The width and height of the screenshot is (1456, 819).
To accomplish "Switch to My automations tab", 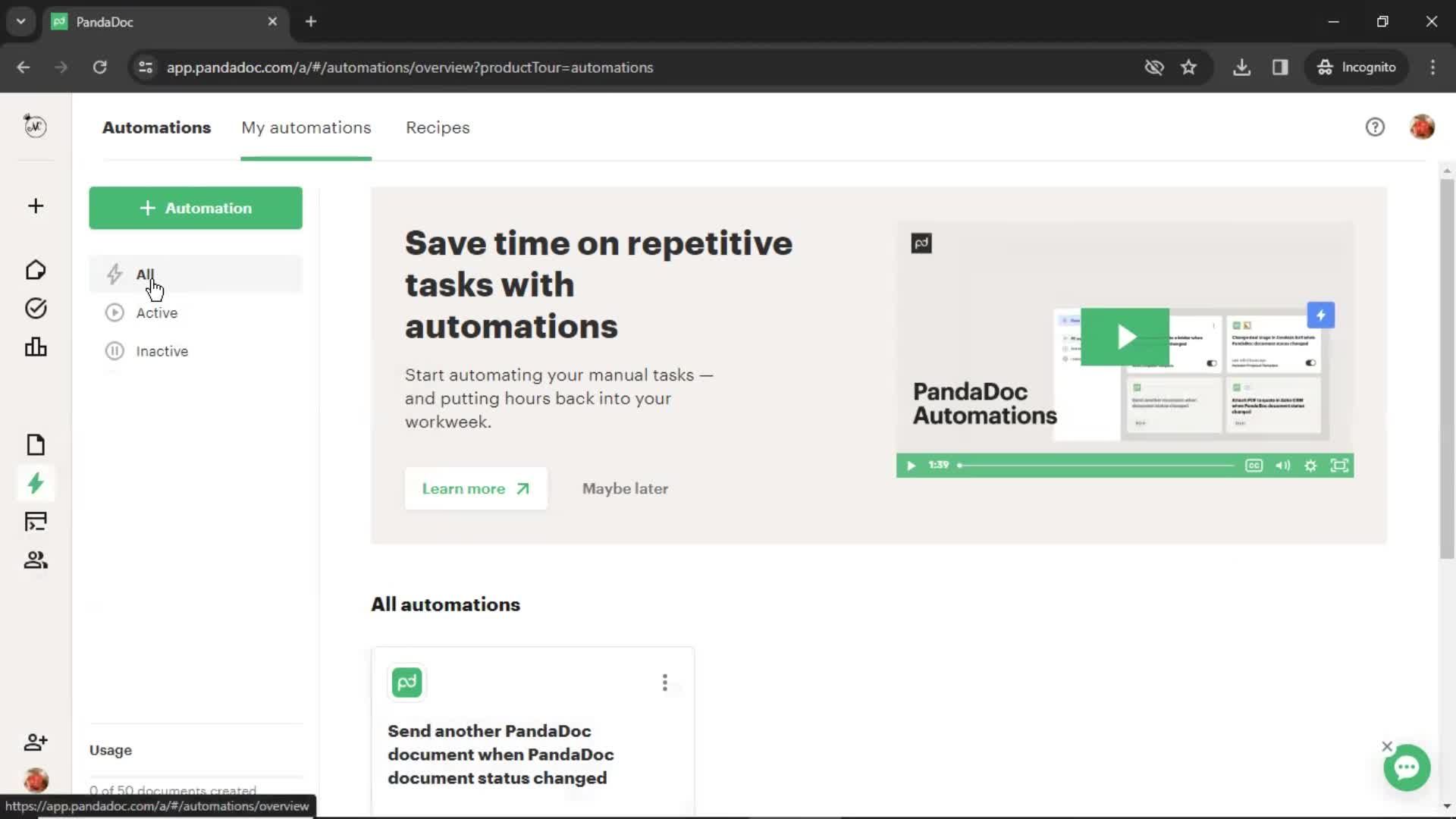I will tap(306, 127).
